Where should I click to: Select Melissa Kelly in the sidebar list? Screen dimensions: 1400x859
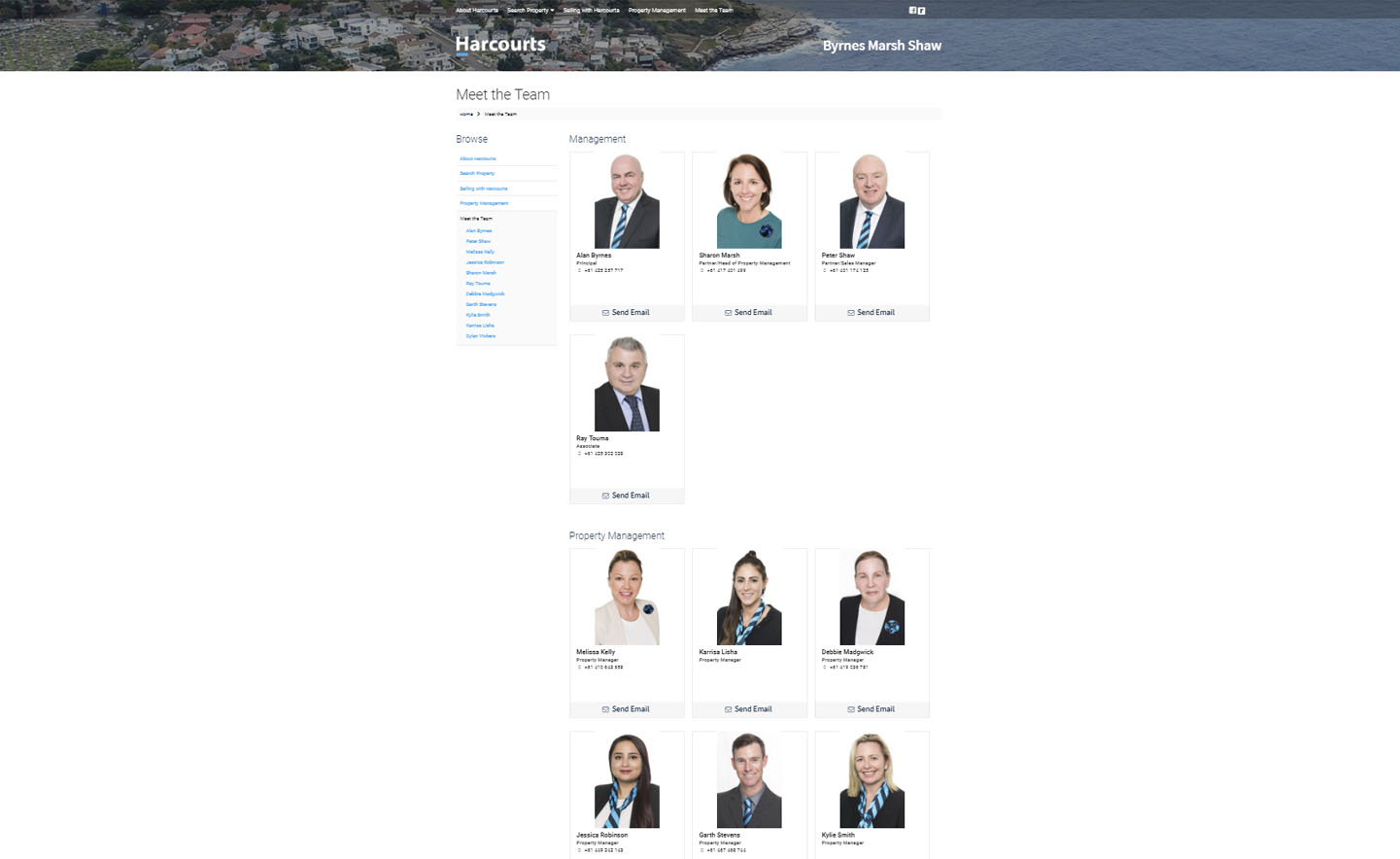480,252
